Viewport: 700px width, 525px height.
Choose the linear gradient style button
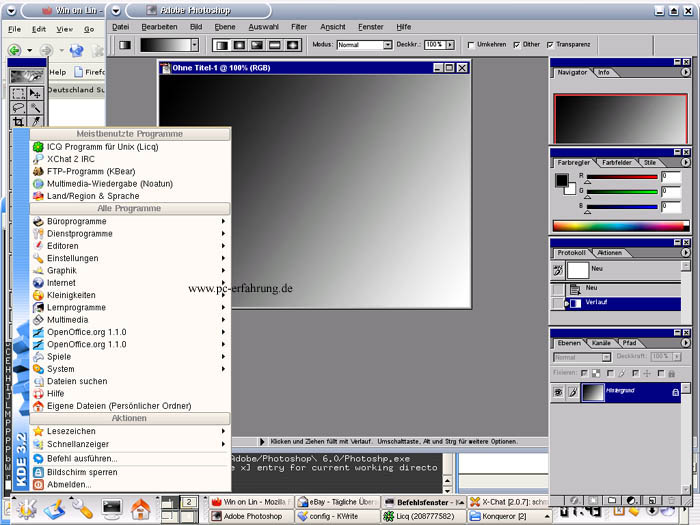(224, 45)
